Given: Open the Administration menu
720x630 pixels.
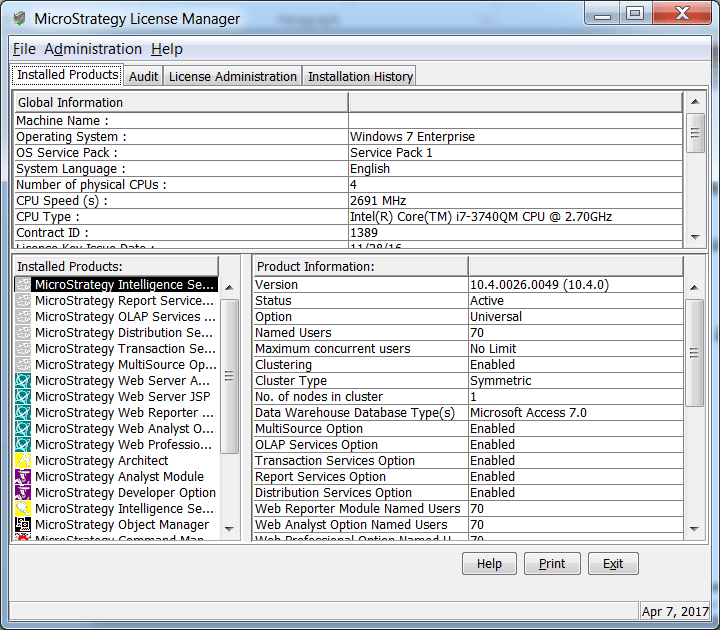Looking at the screenshot, I should point(93,49).
